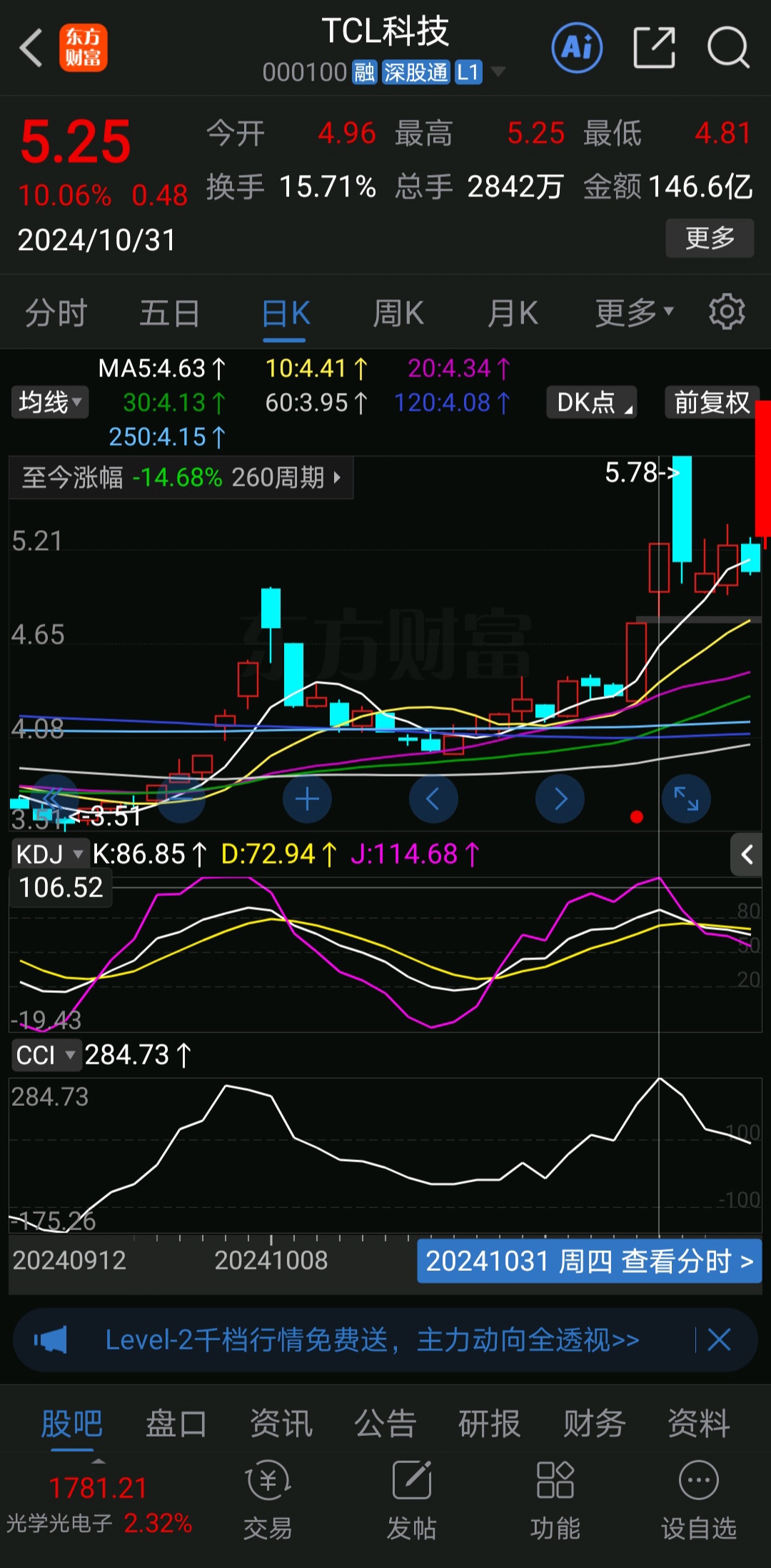Move chart cursor left arrow button

tap(433, 799)
